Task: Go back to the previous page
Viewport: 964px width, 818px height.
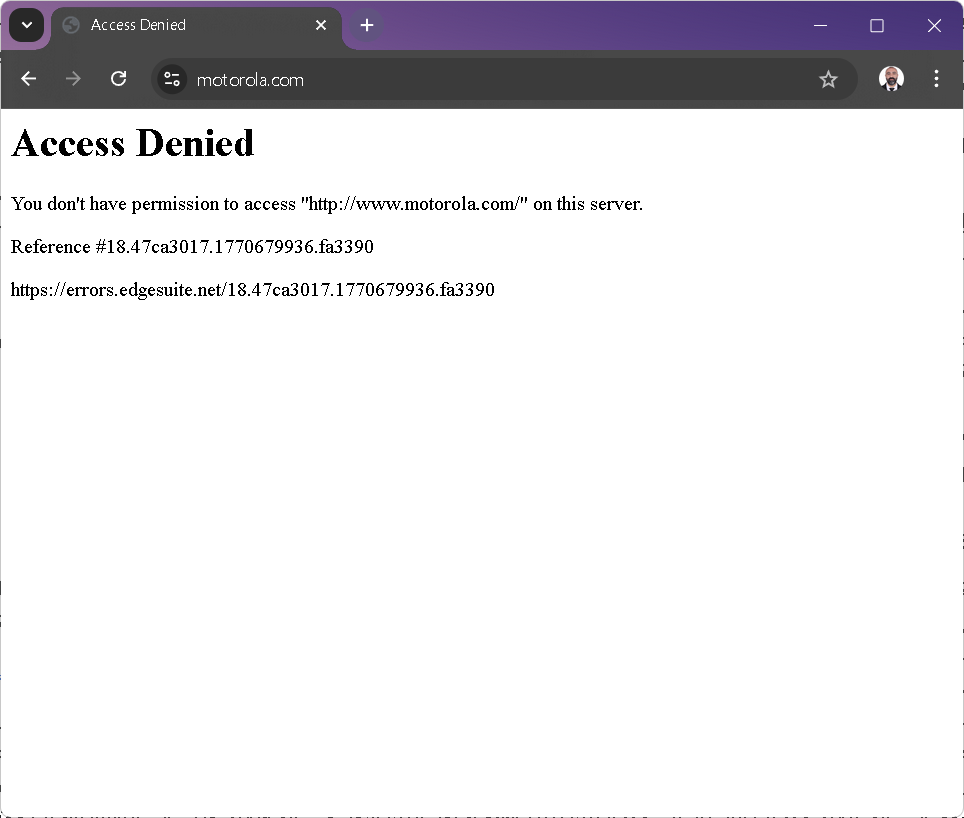Action: pos(28,79)
